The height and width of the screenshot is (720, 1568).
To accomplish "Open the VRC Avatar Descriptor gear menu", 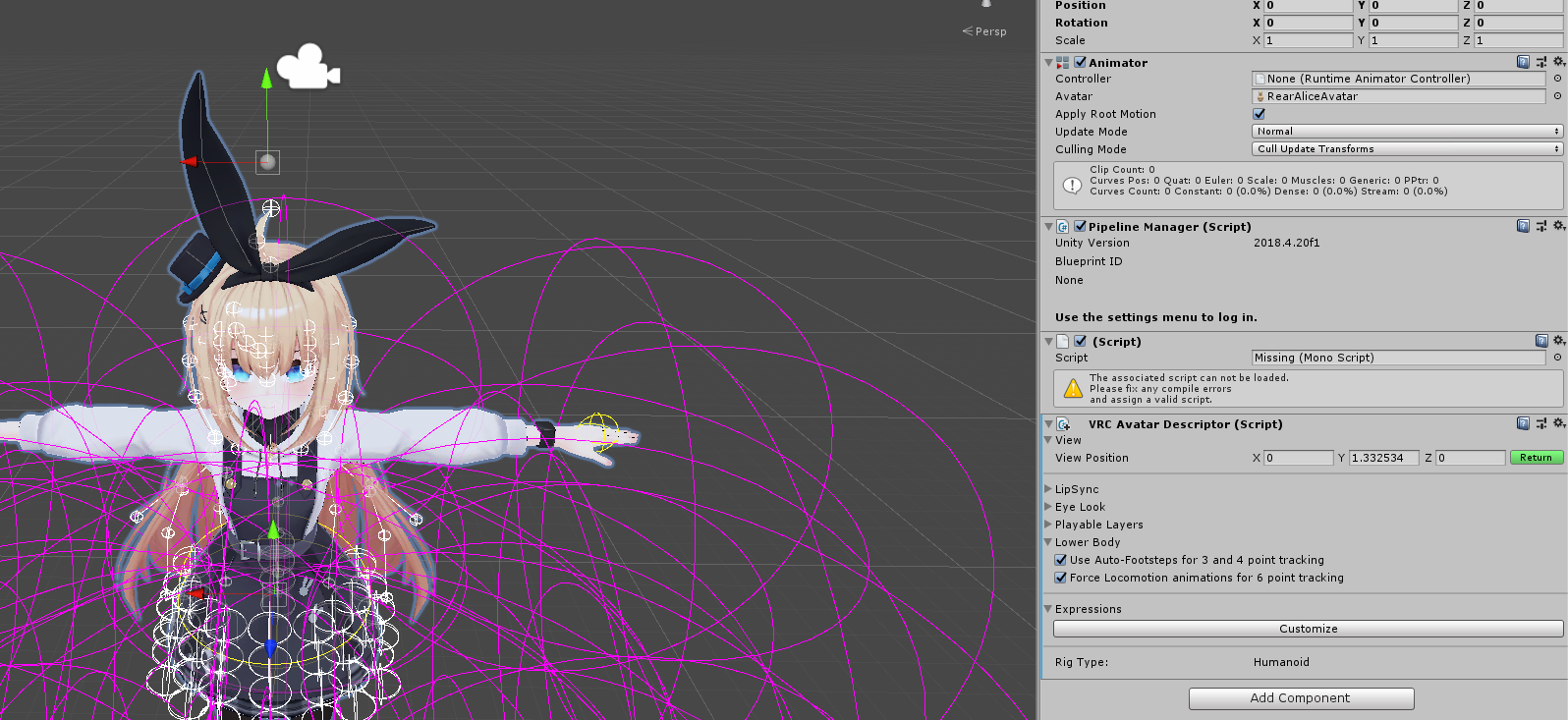I will pyautogui.click(x=1558, y=423).
